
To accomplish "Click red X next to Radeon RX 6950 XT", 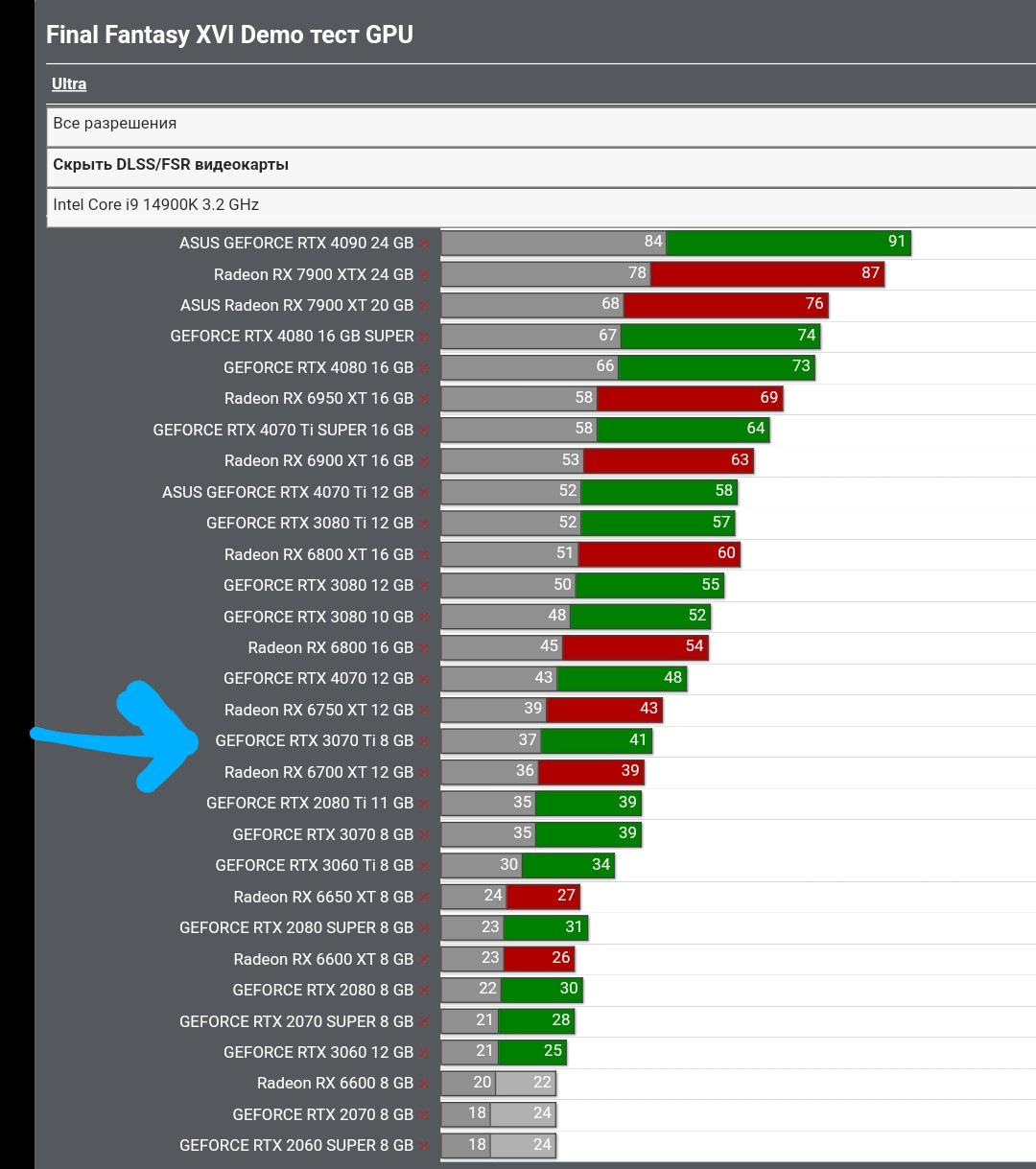I will (424, 400).
